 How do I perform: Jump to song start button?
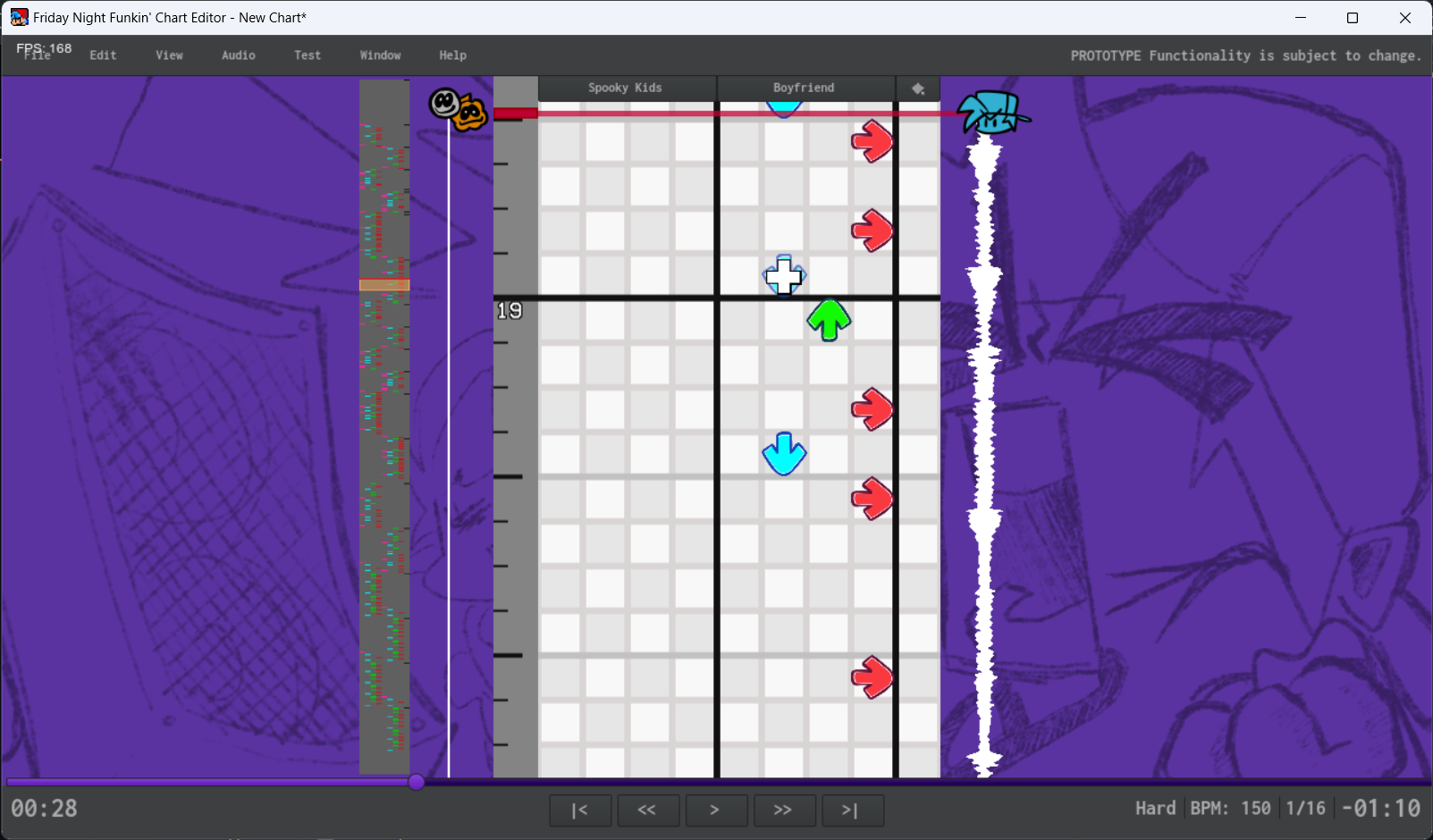(x=580, y=811)
